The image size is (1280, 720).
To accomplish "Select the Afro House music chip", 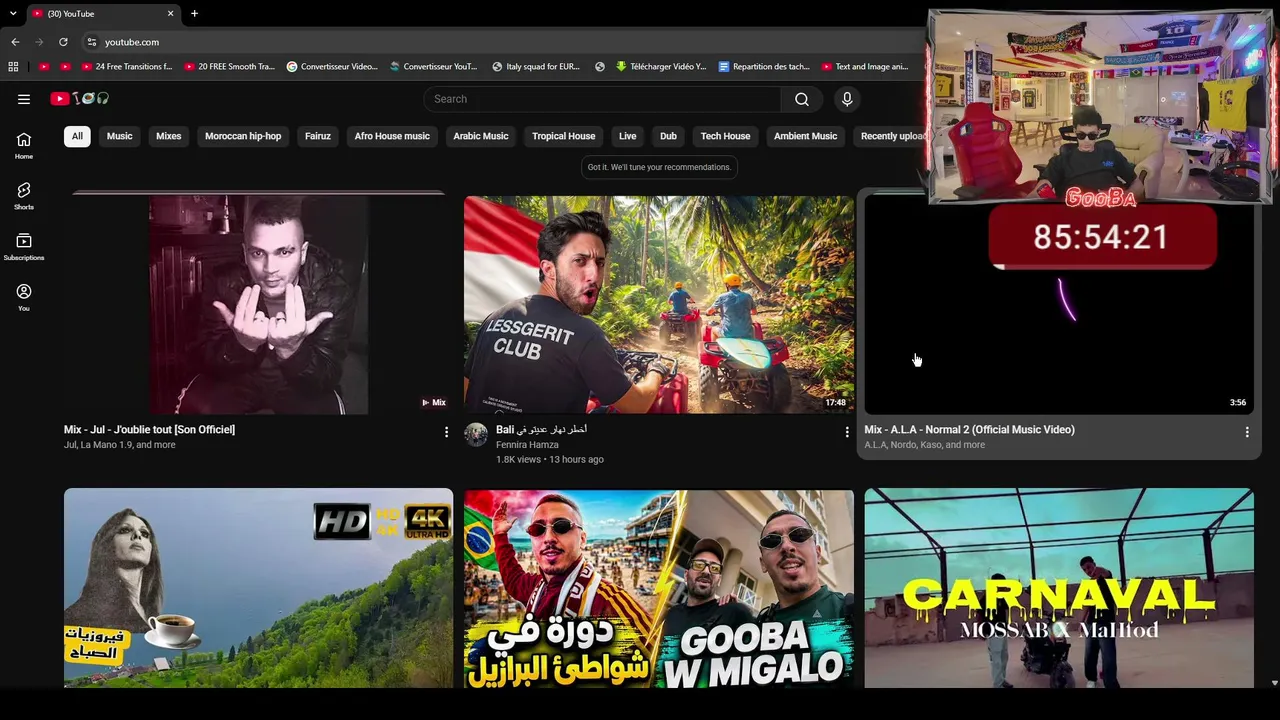I will point(392,136).
